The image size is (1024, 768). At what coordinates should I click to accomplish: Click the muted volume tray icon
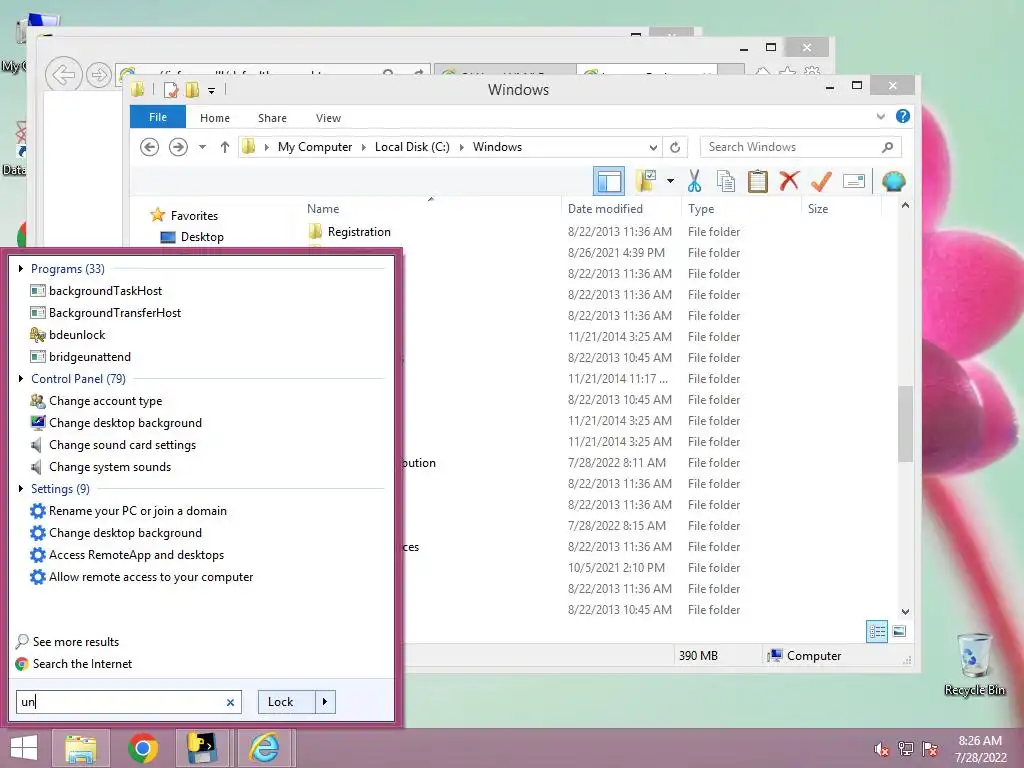(881, 749)
